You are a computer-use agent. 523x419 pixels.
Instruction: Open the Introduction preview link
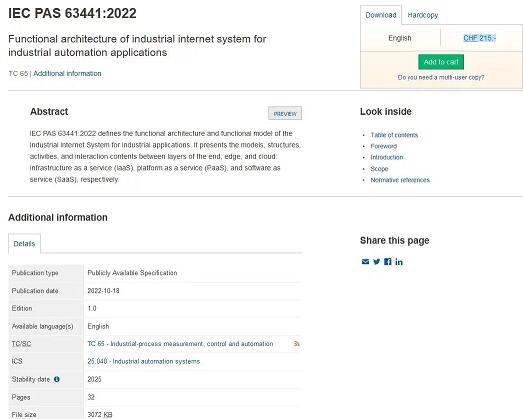[387, 157]
